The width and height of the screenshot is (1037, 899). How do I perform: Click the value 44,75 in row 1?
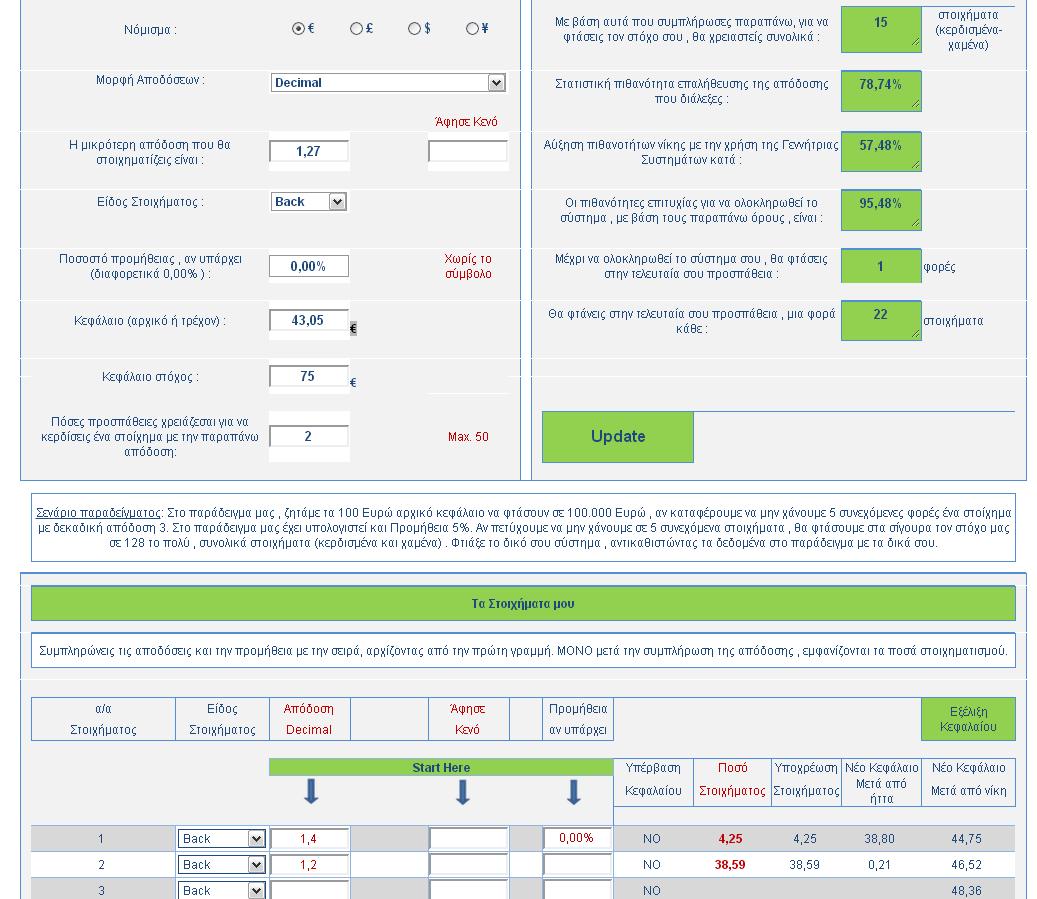[x=966, y=839]
